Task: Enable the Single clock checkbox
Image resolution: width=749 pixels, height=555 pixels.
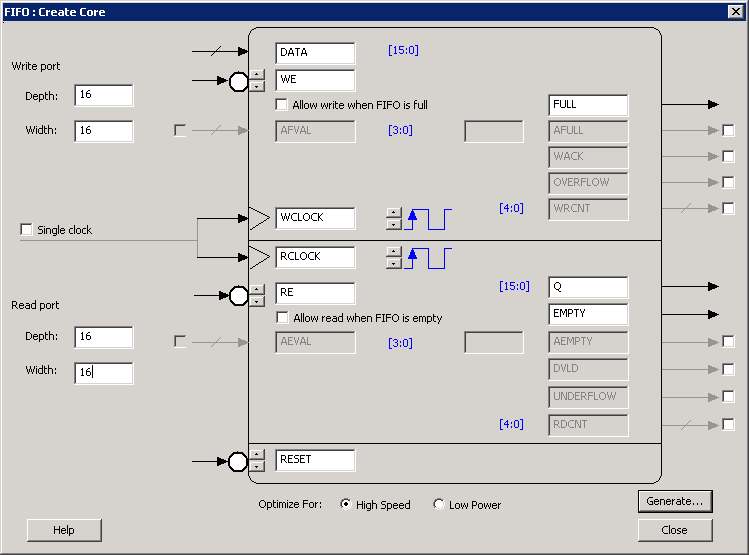Action: (26, 230)
